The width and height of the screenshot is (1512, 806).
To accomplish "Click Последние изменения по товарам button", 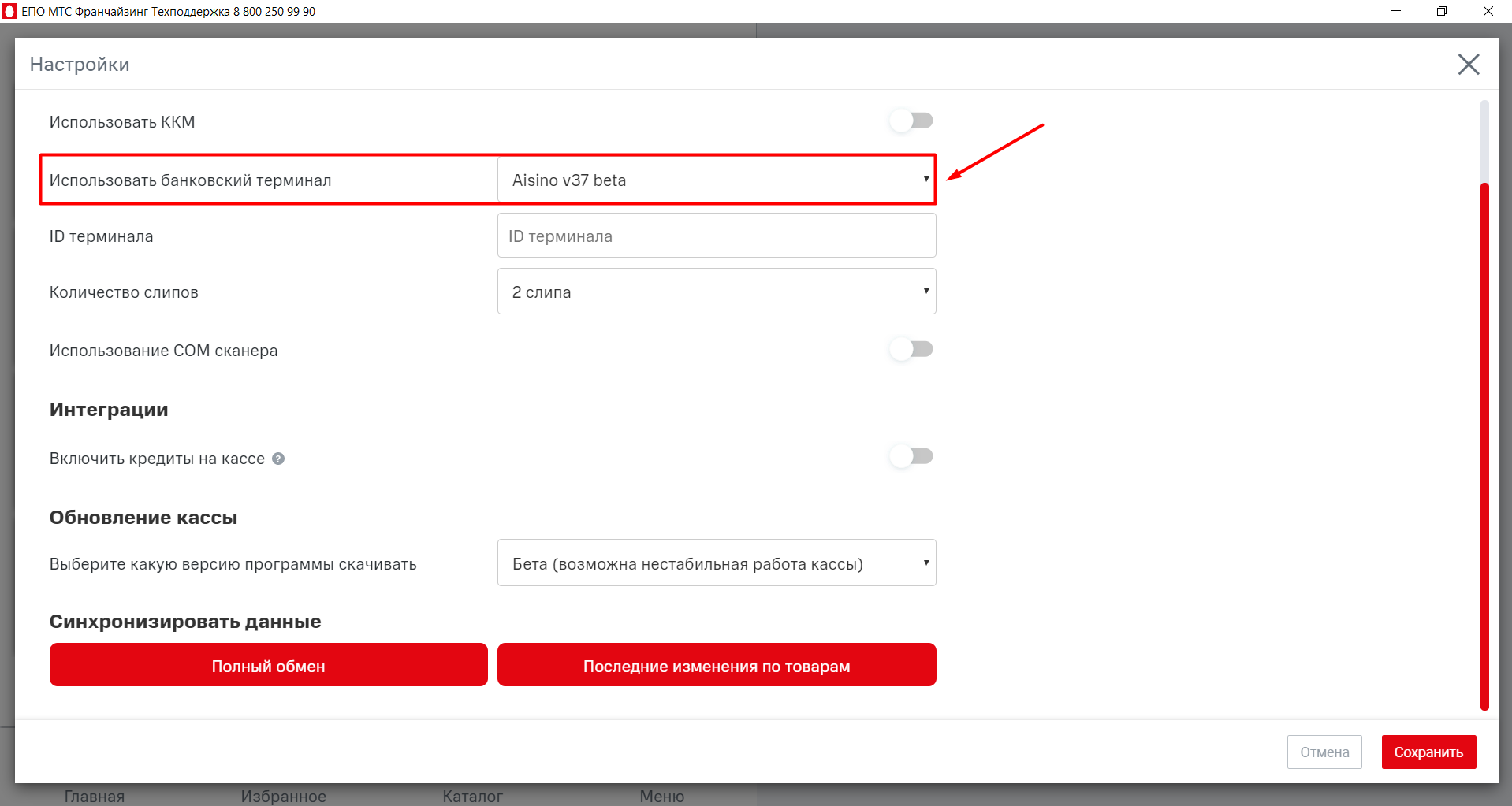I will pos(717,665).
